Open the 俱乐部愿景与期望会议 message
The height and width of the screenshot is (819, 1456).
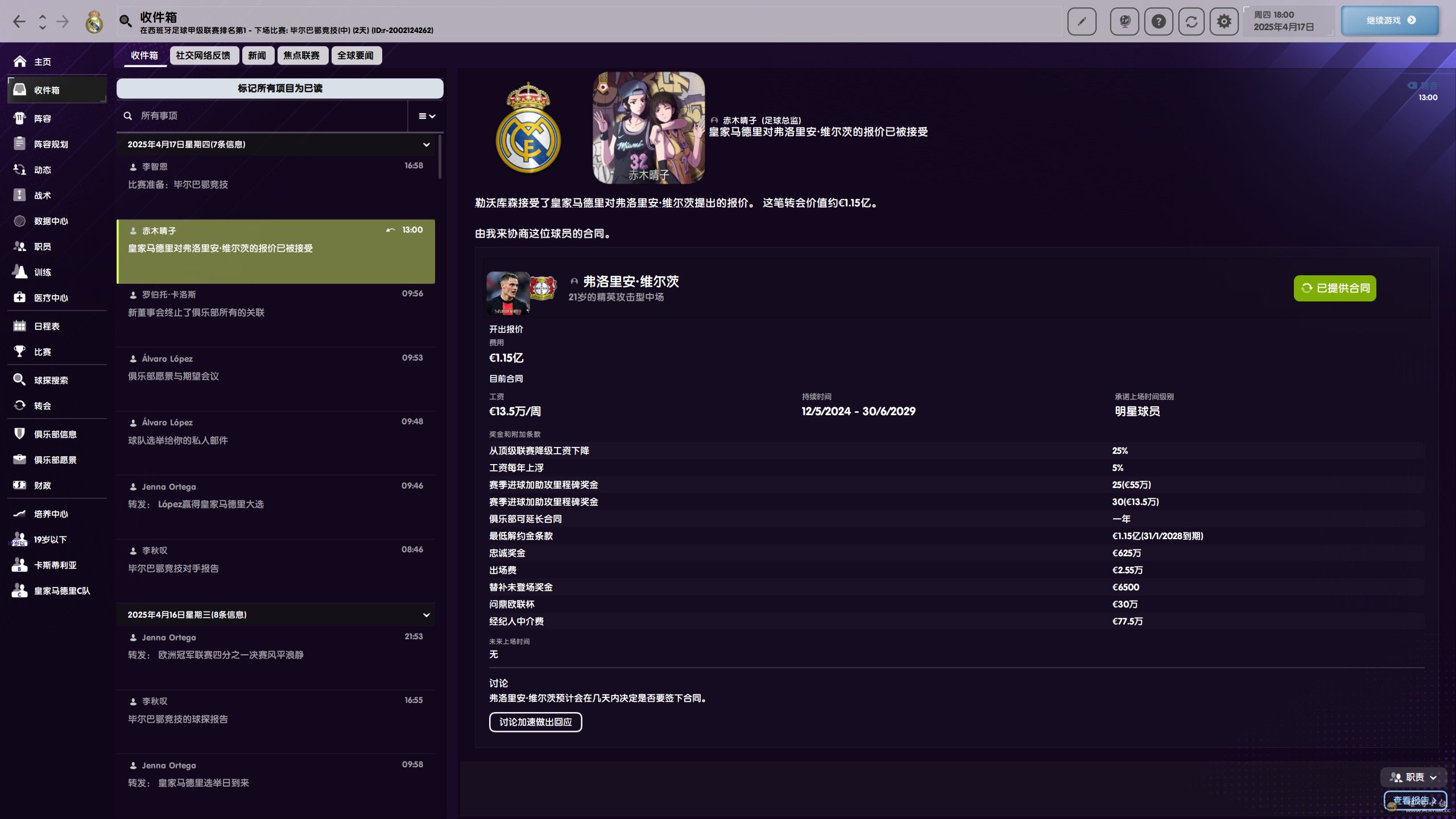coord(276,379)
